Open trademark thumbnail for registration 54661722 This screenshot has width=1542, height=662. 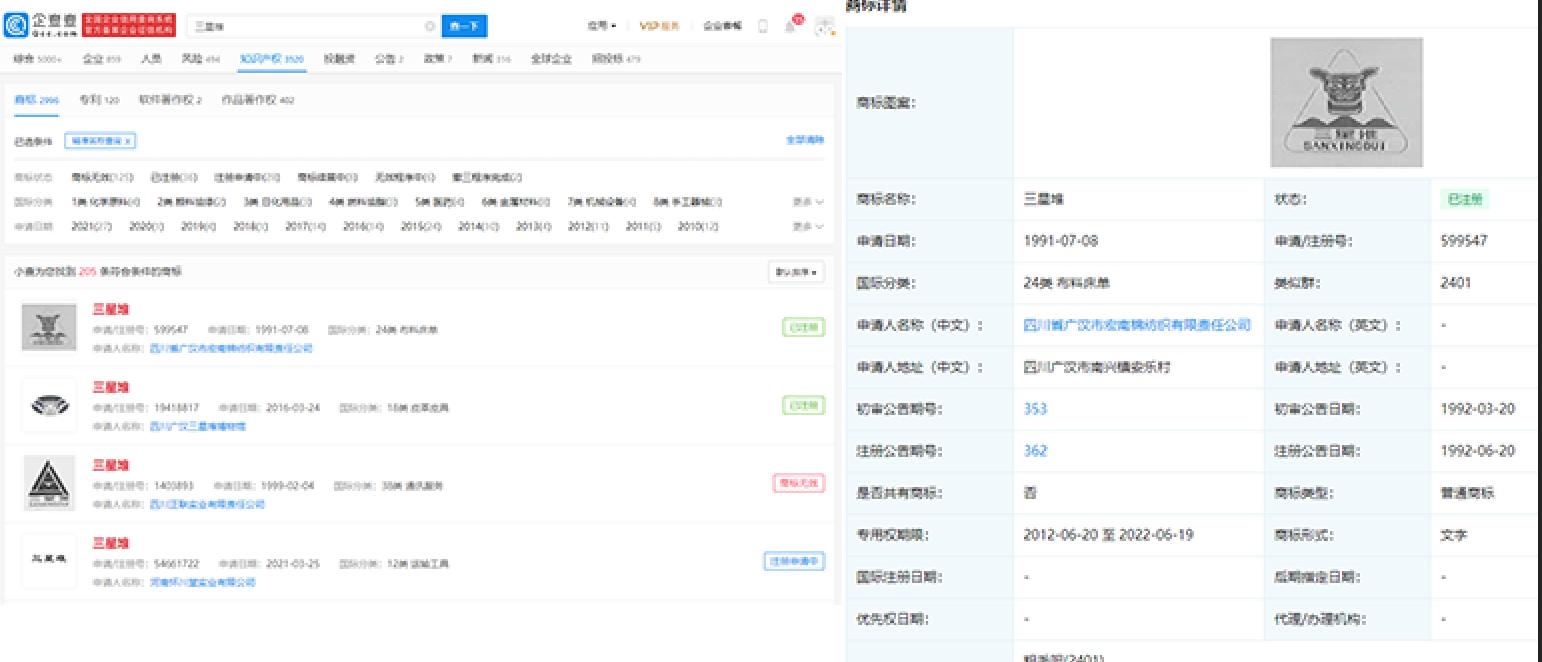pyautogui.click(x=49, y=561)
